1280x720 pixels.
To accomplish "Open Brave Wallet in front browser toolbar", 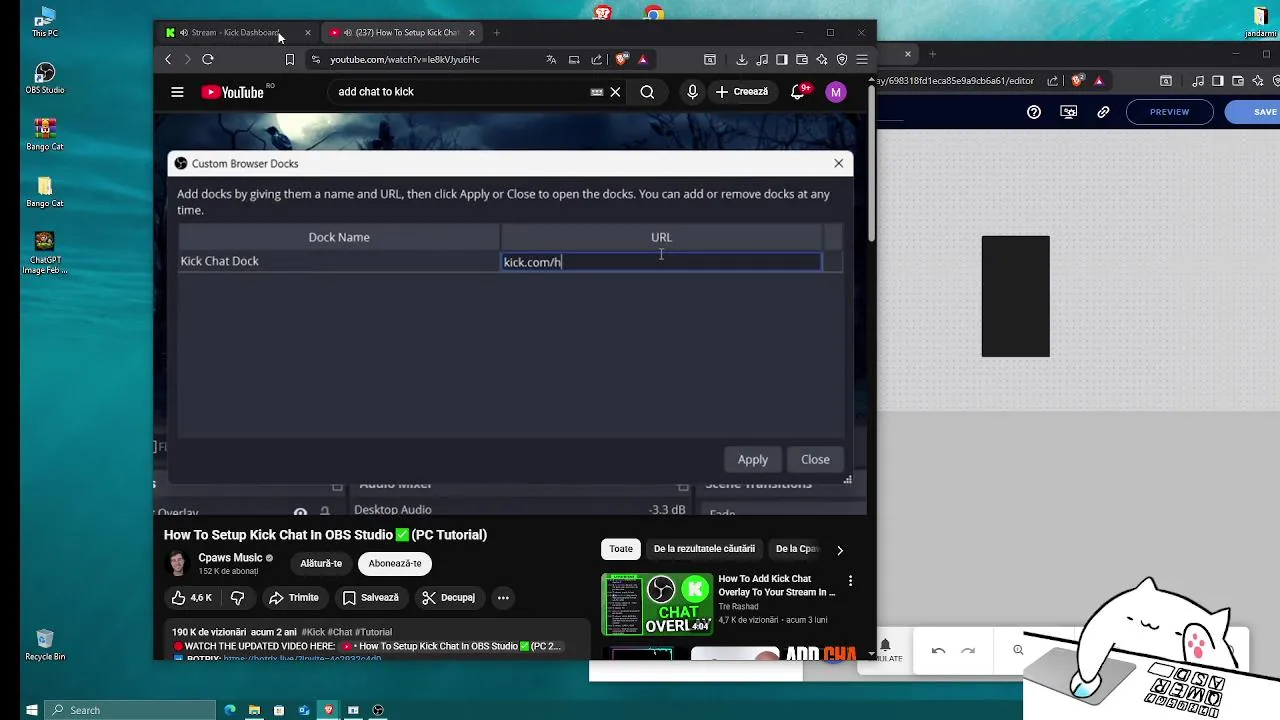I will click(802, 59).
